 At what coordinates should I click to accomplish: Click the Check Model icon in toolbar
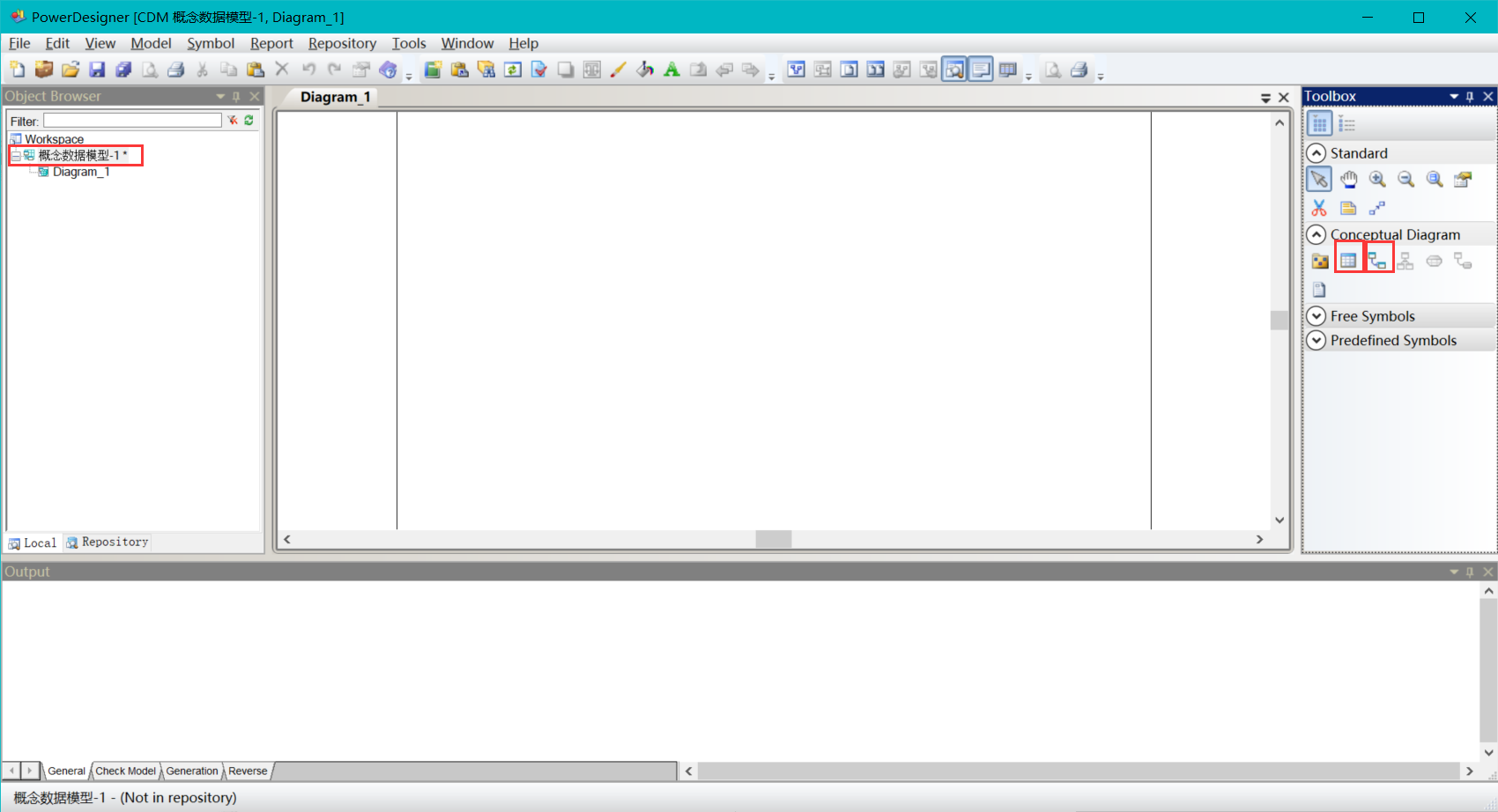(x=539, y=70)
